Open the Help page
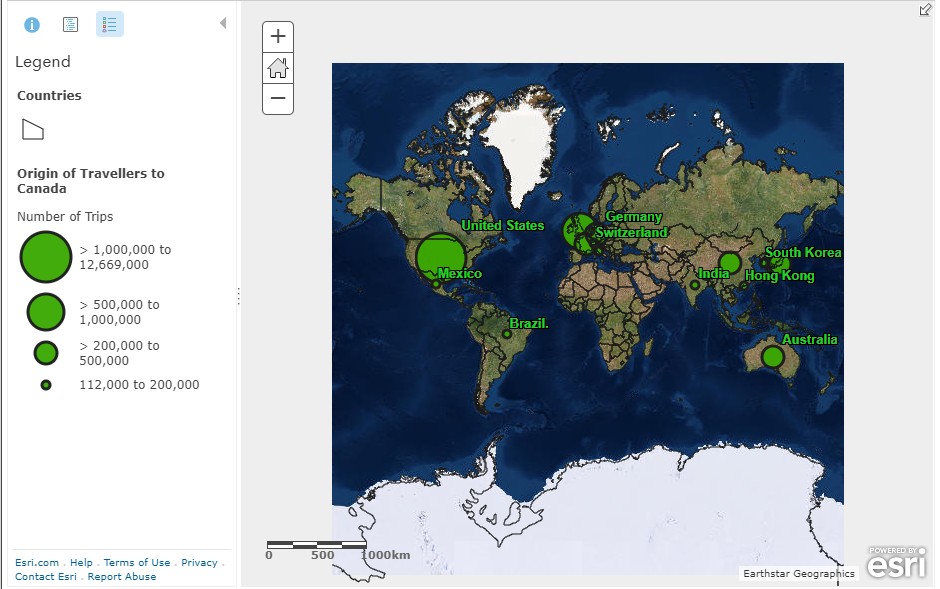Screen dimensions: 940x589 [x=81, y=562]
